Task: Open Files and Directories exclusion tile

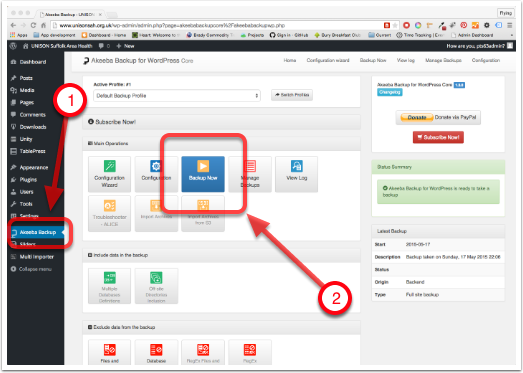Action: point(109,352)
